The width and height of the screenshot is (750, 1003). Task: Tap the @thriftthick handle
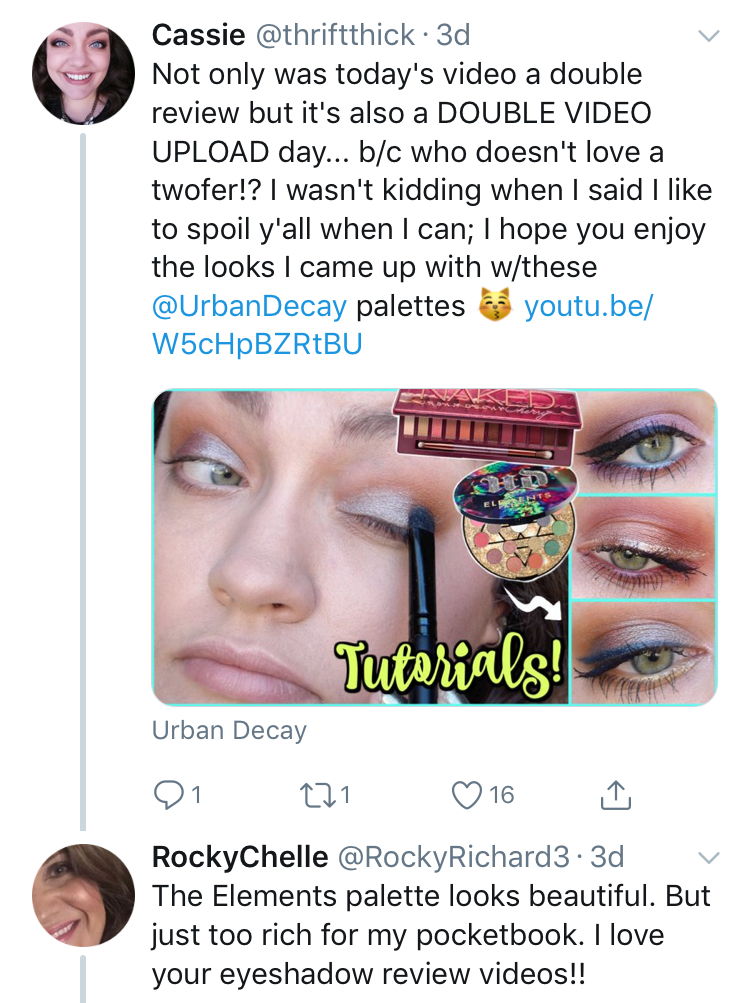335,36
